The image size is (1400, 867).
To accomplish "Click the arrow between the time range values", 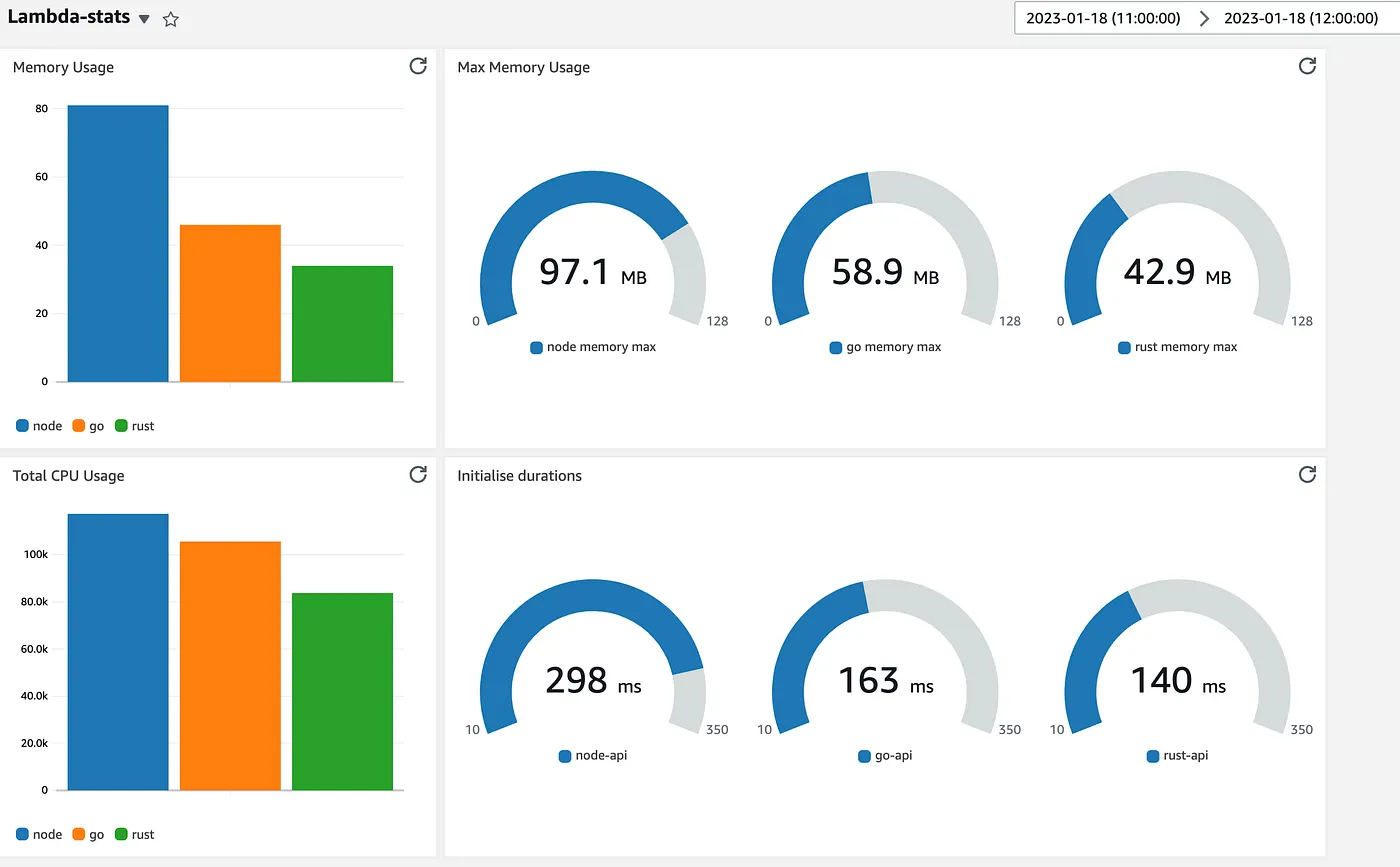I will (1203, 18).
